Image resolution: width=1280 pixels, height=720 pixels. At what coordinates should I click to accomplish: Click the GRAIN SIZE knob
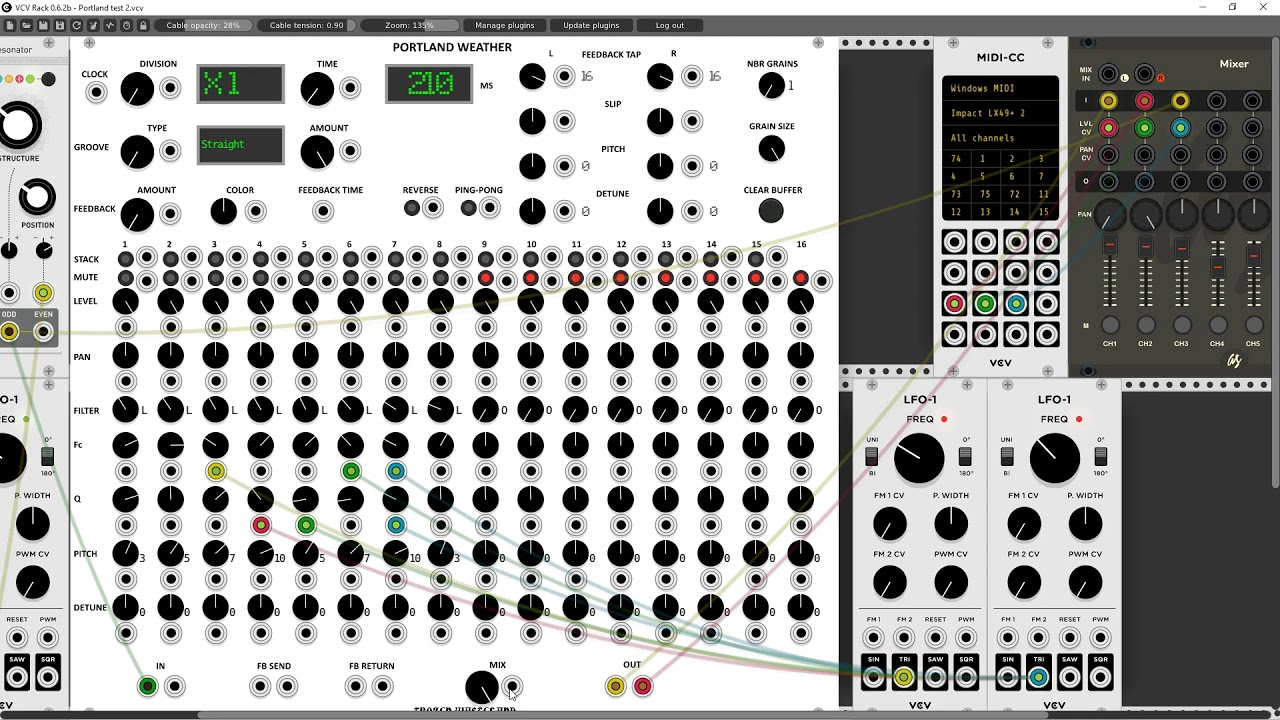[771, 150]
